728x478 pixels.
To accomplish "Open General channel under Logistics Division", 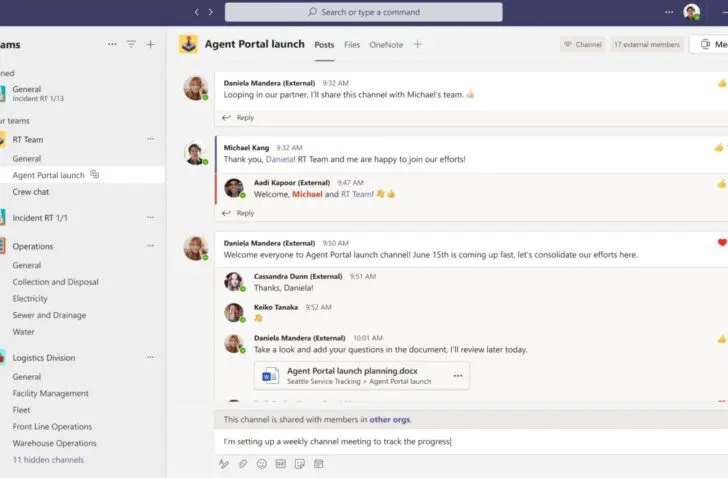I will point(27,377).
